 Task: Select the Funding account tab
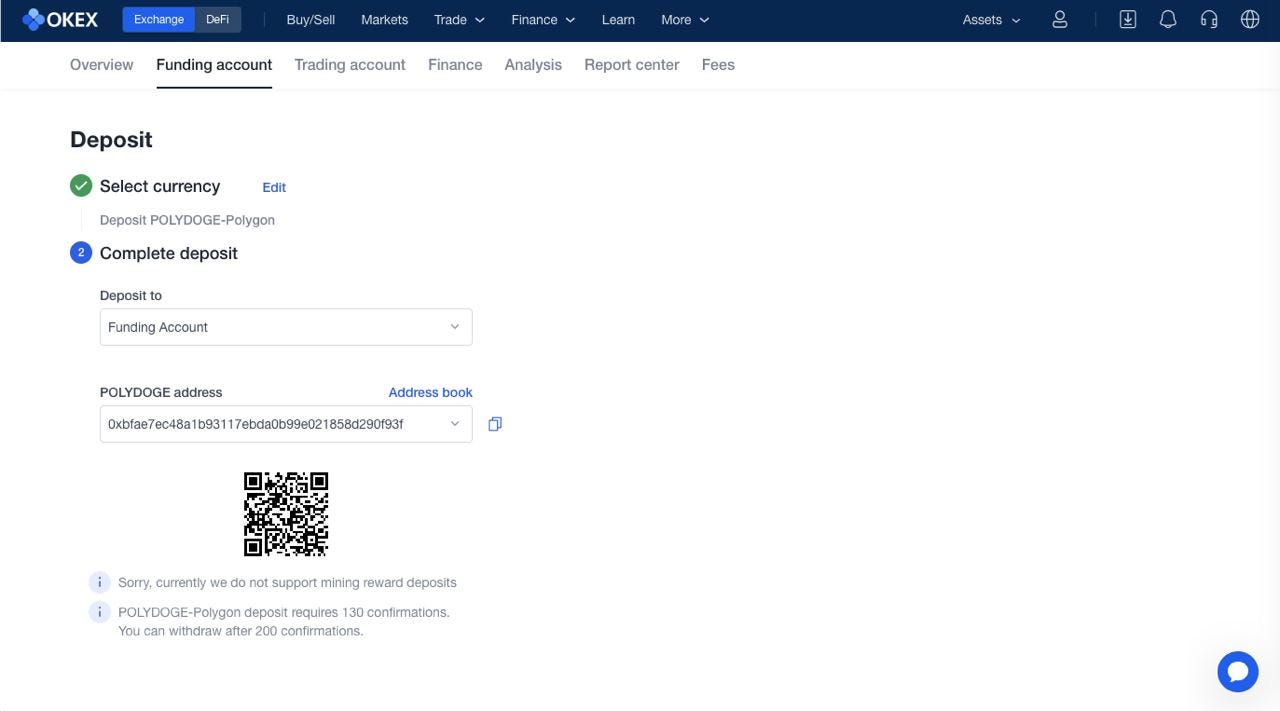coord(214,64)
